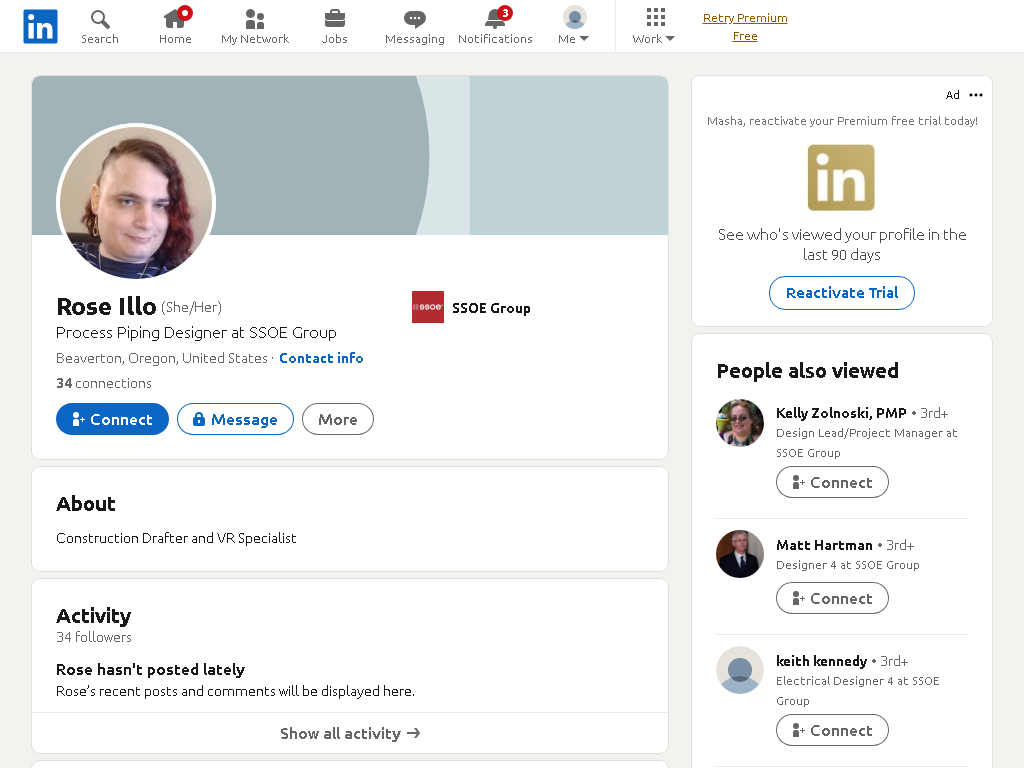Open Rose's Contact info link
The width and height of the screenshot is (1024, 768).
coord(321,358)
